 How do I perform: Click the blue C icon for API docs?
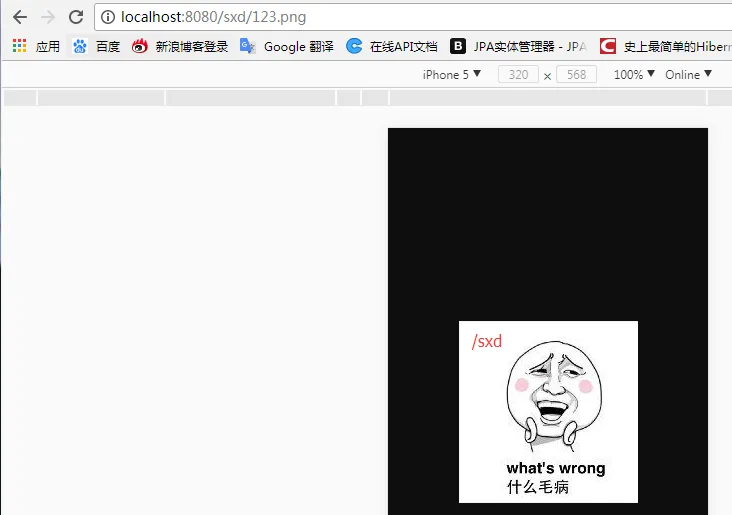(x=354, y=46)
